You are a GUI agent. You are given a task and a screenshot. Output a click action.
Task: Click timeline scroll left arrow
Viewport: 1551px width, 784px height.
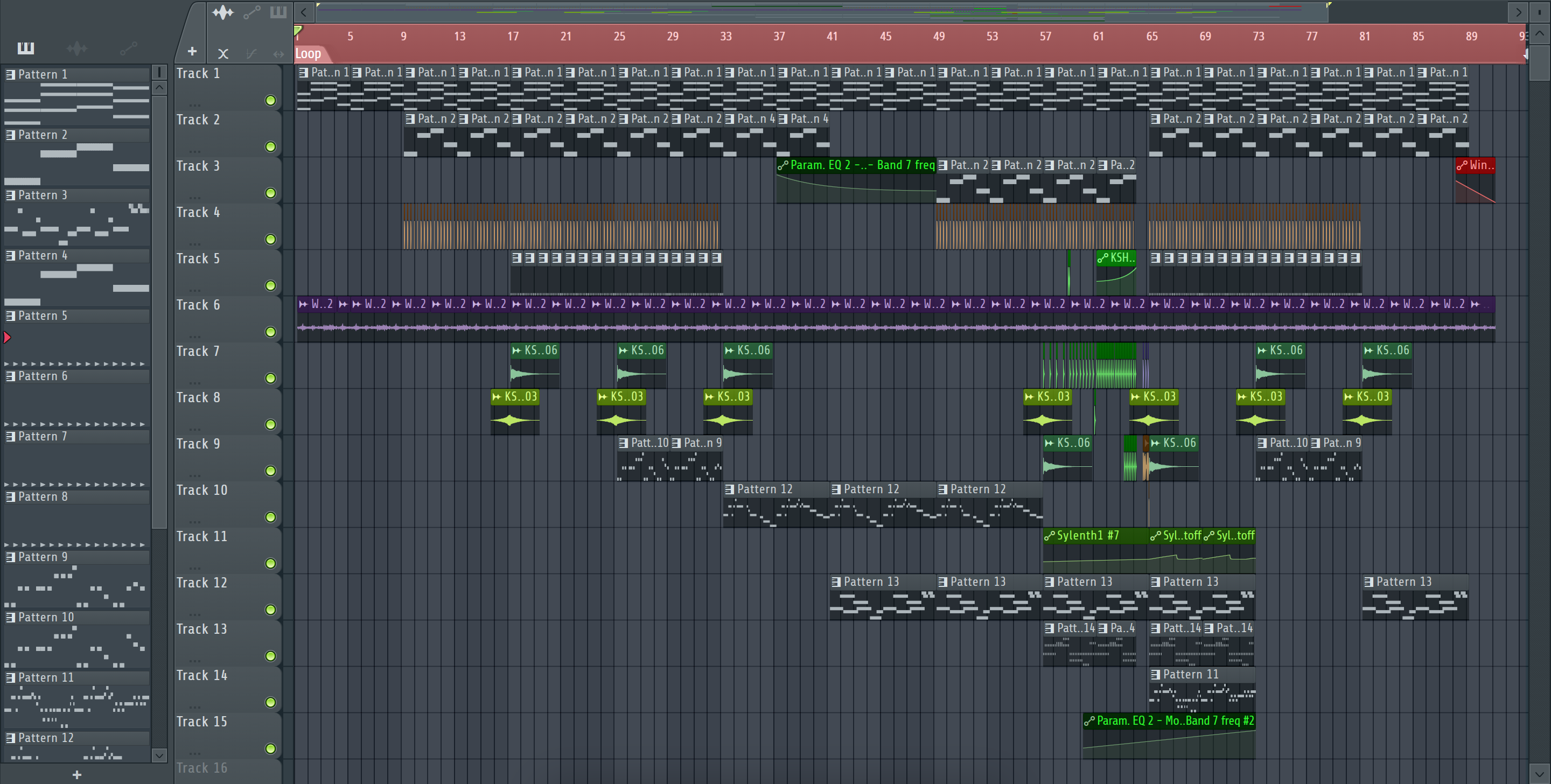click(304, 12)
